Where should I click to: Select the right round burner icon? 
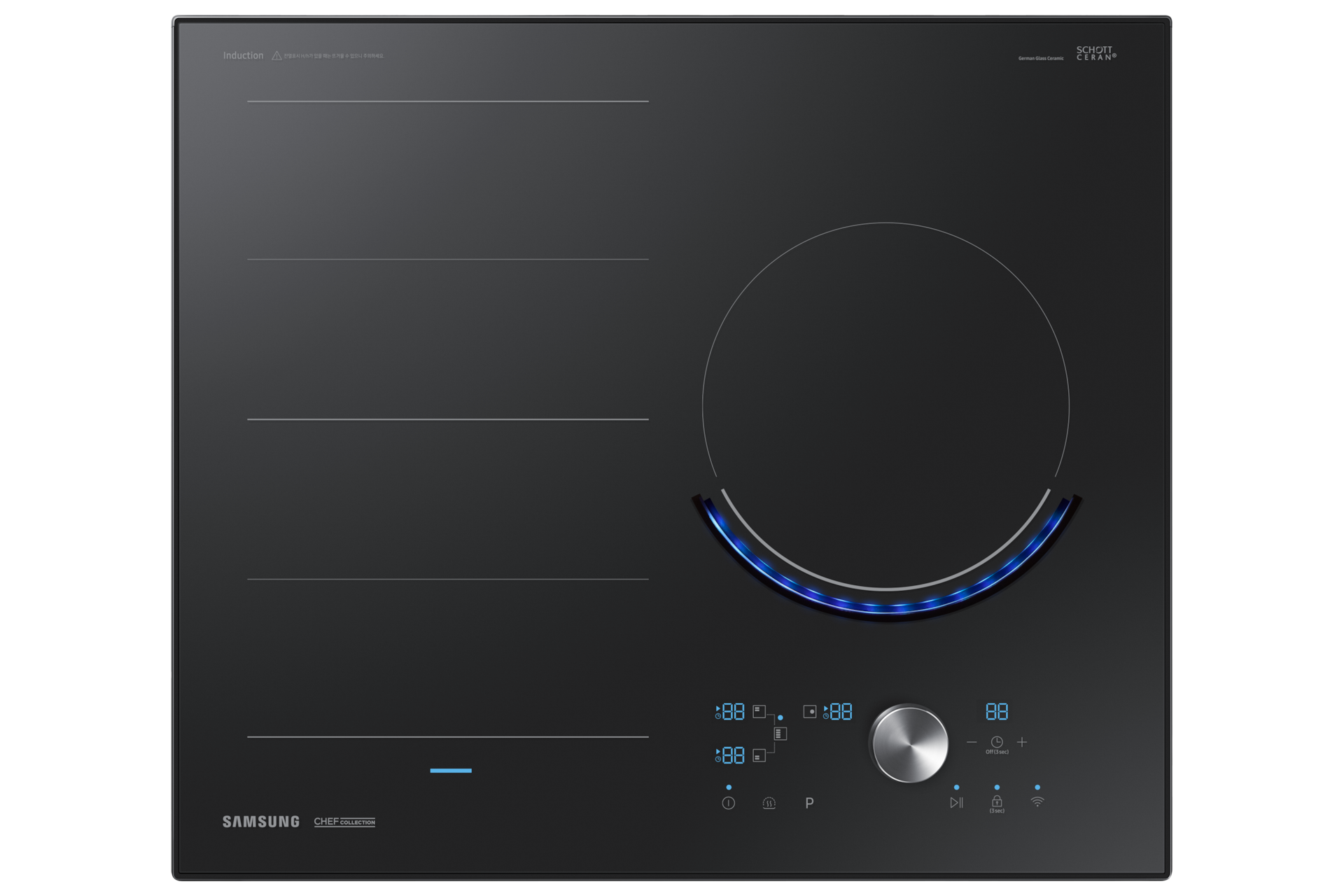tap(810, 712)
